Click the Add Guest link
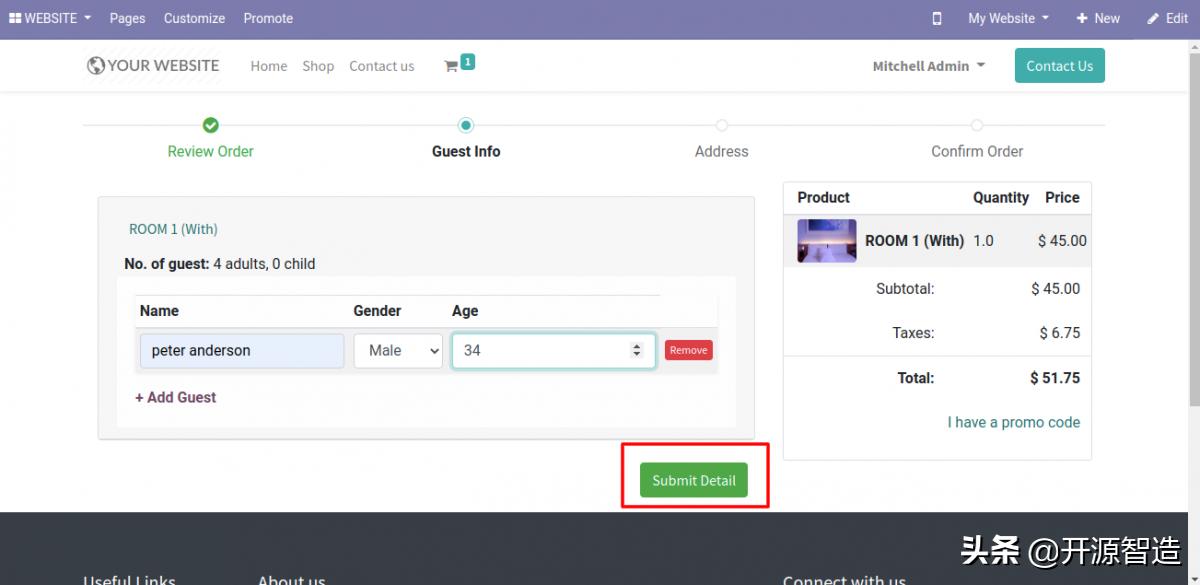Image resolution: width=1200 pixels, height=585 pixels. coord(176,397)
